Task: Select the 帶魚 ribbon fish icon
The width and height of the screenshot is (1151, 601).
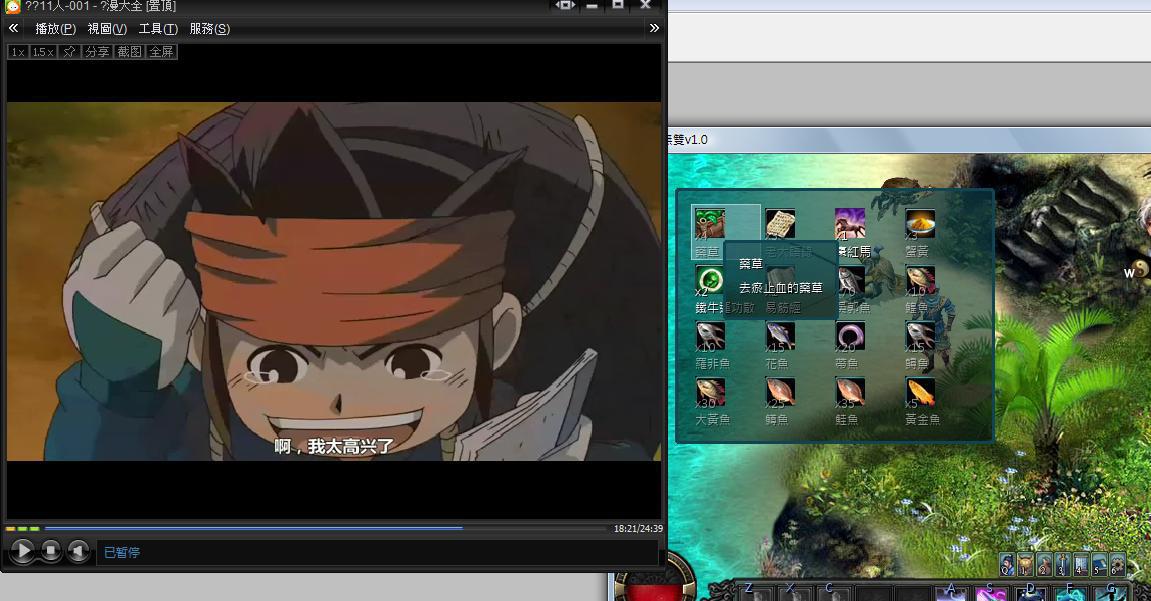Action: [849, 335]
